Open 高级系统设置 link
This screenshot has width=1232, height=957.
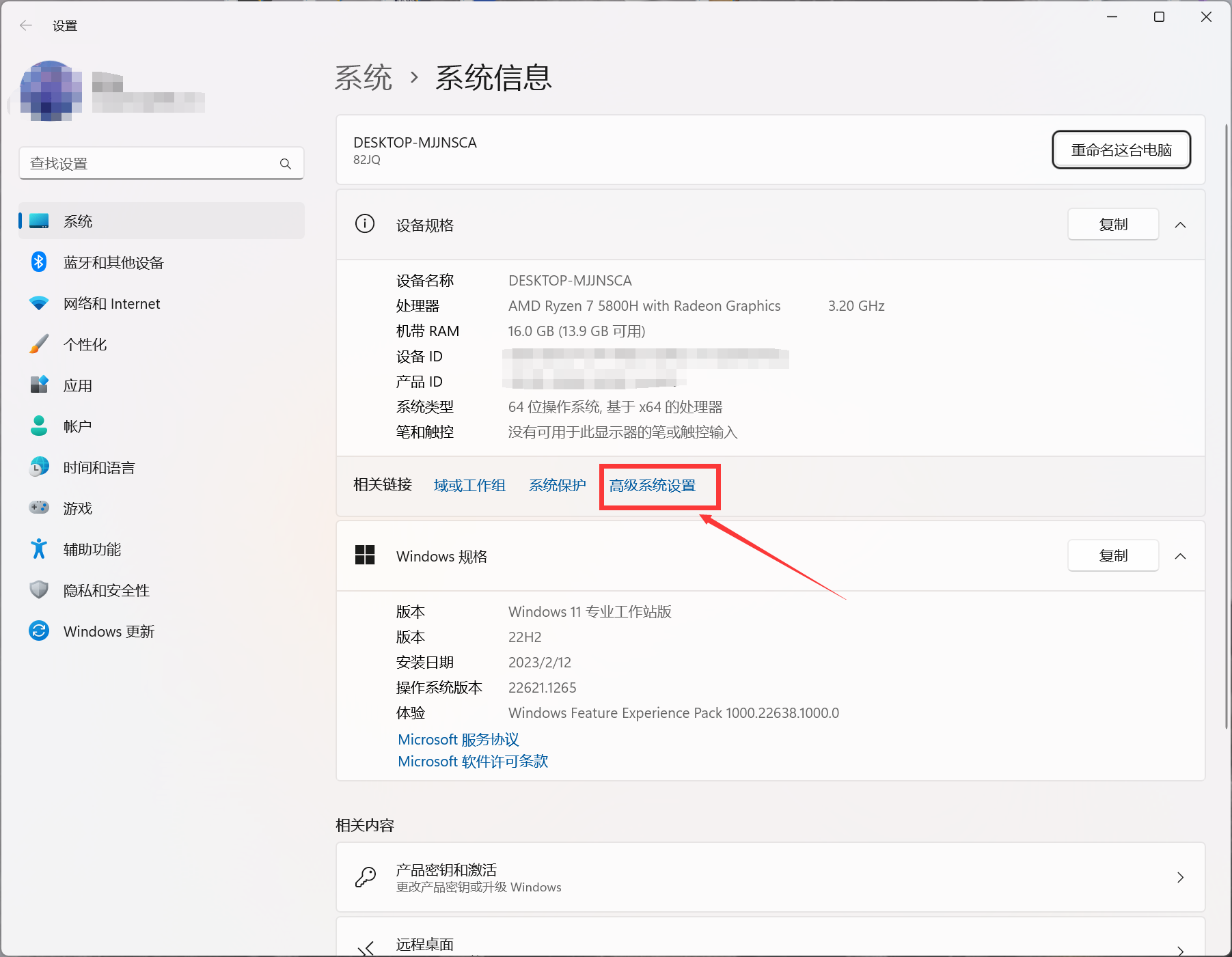click(x=653, y=485)
